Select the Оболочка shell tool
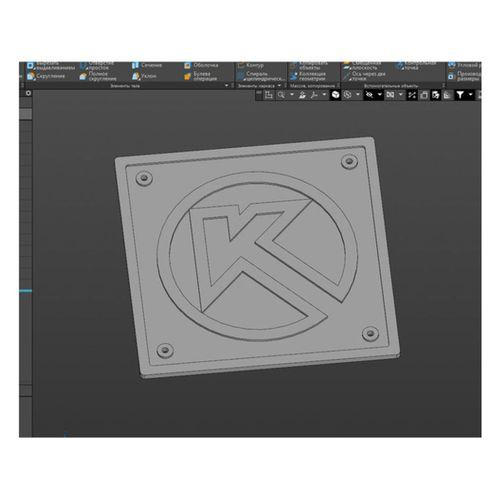The height and width of the screenshot is (500, 500). (x=201, y=65)
